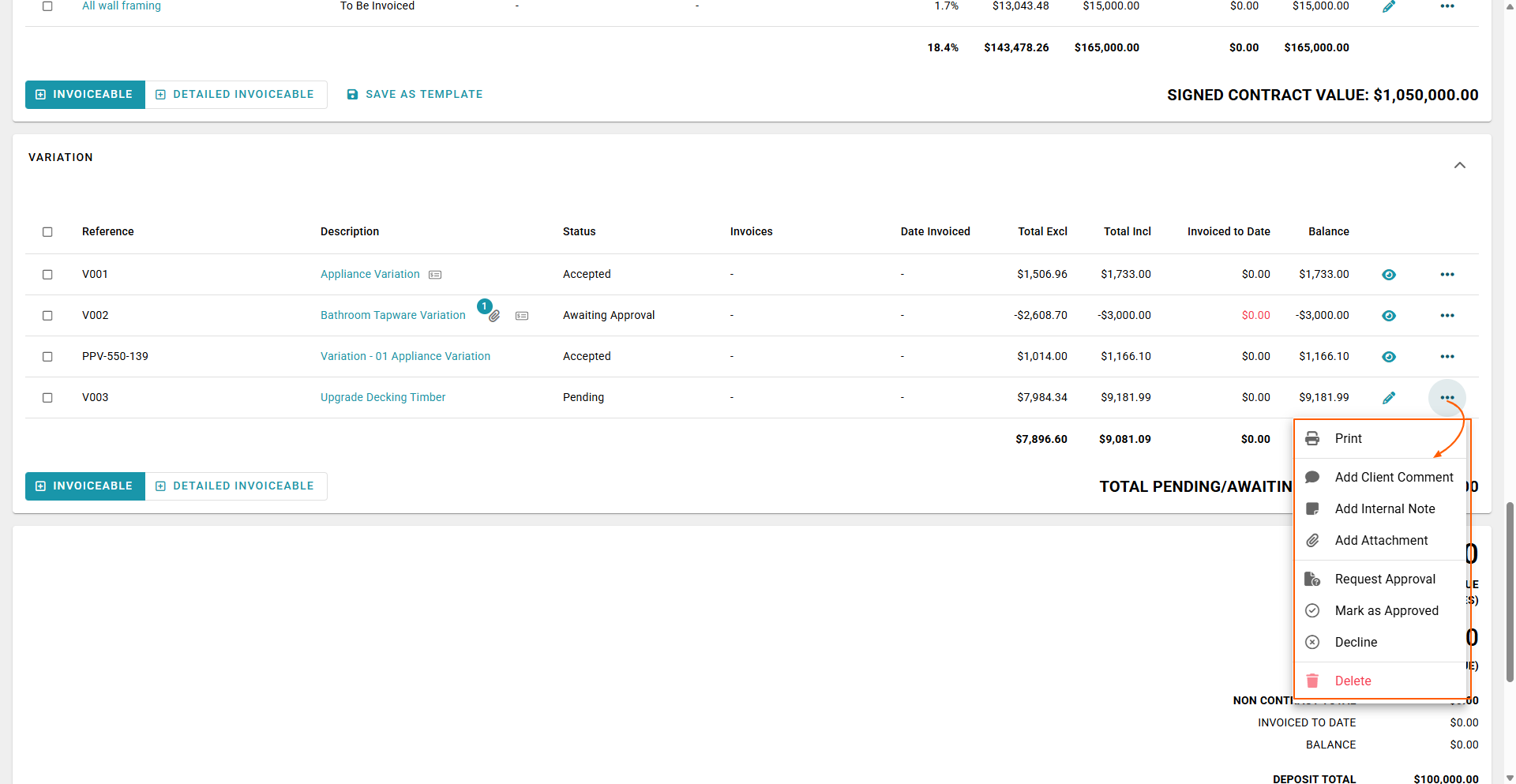This screenshot has width=1516, height=784.
Task: Select the V003 row checkbox
Action: [47, 398]
